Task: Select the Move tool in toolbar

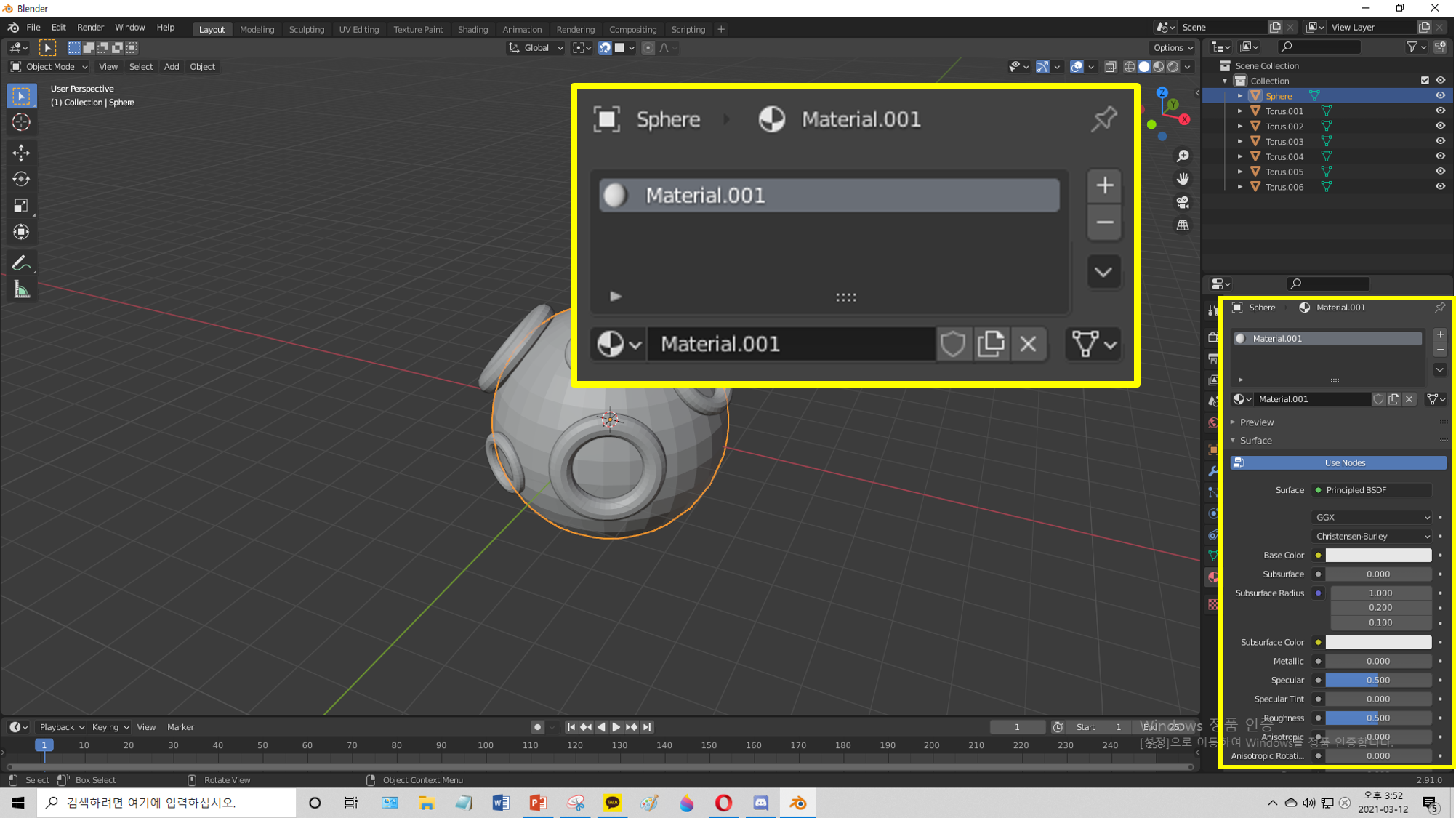Action: point(21,152)
